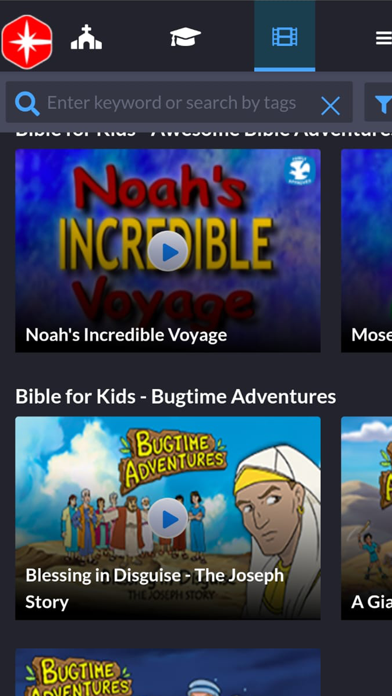Open the hamburger menu
Viewport: 392px width, 696px height.
pos(384,37)
